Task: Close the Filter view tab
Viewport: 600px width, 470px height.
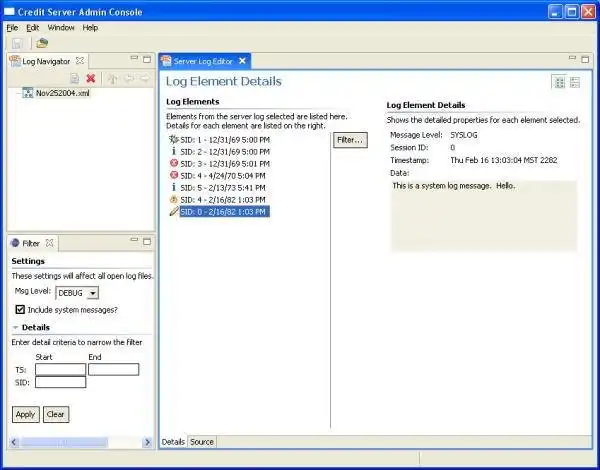Action: [x=49, y=243]
